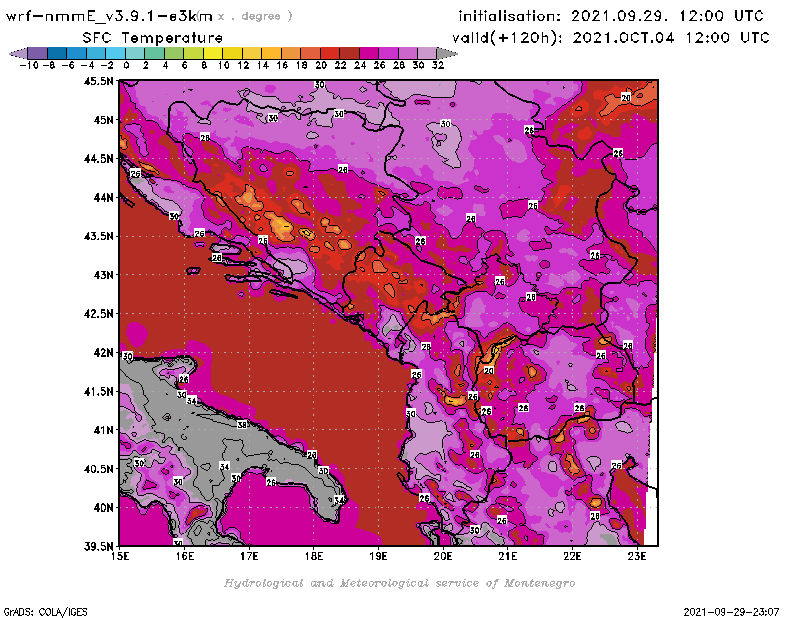The width and height of the screenshot is (800, 618).
Task: Click the magenta legend swatch between 24 and 26
Action: point(368,54)
